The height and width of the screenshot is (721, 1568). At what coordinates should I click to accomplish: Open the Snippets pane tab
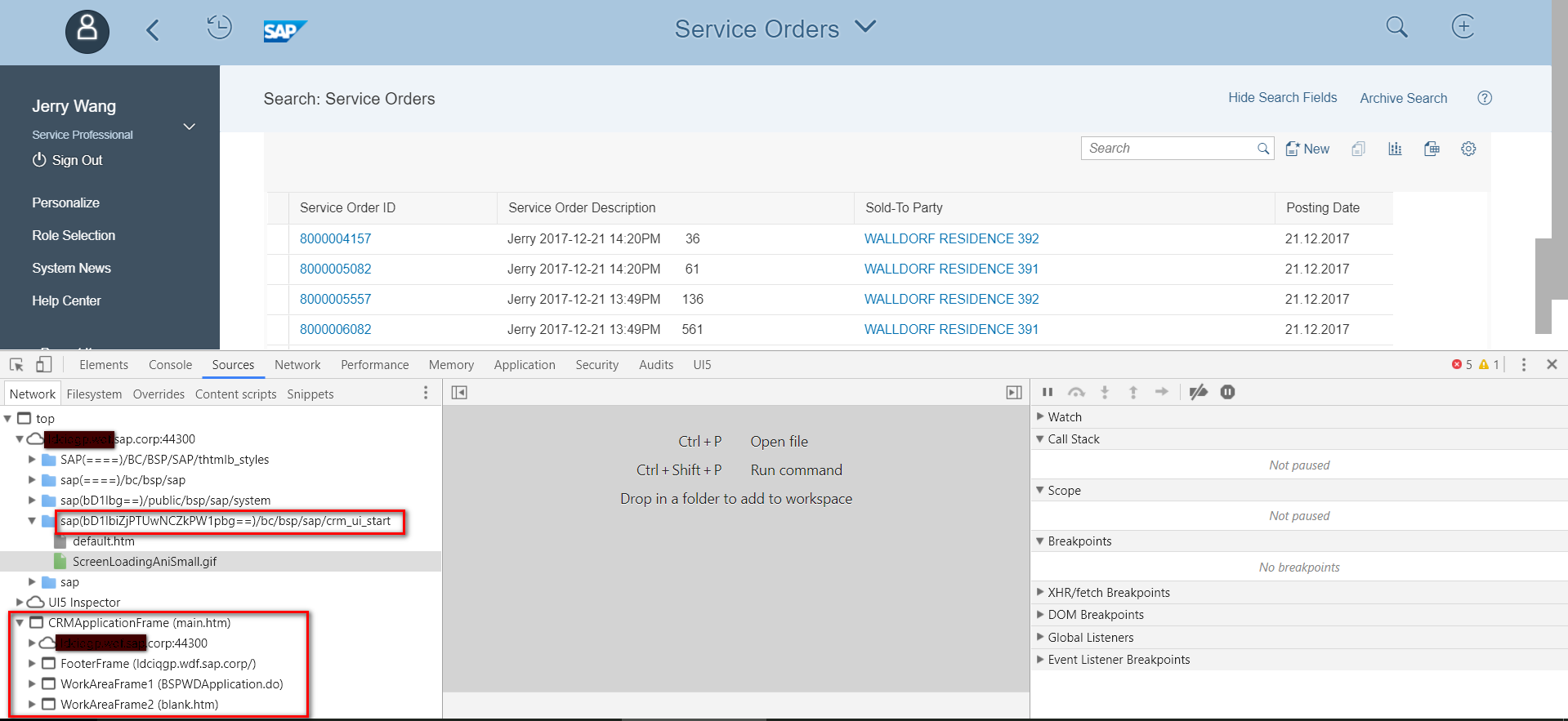[310, 394]
